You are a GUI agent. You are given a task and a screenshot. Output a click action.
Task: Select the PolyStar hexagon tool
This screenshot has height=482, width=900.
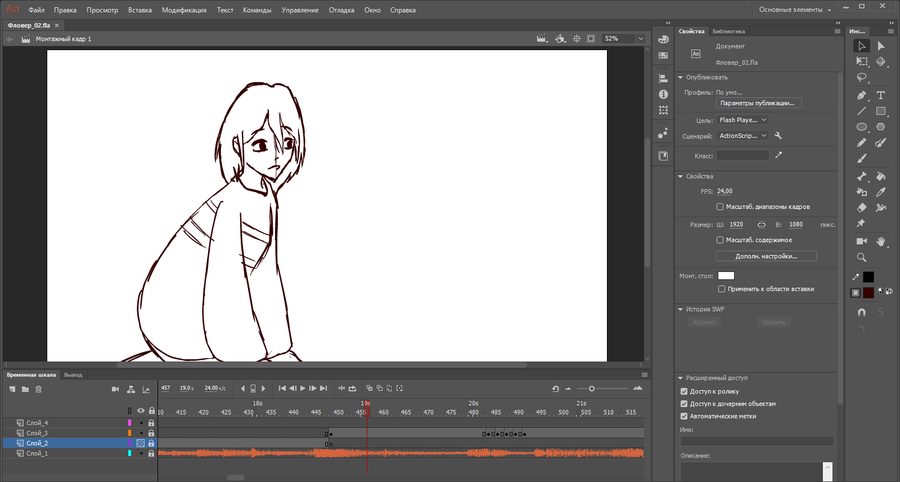tap(881, 127)
